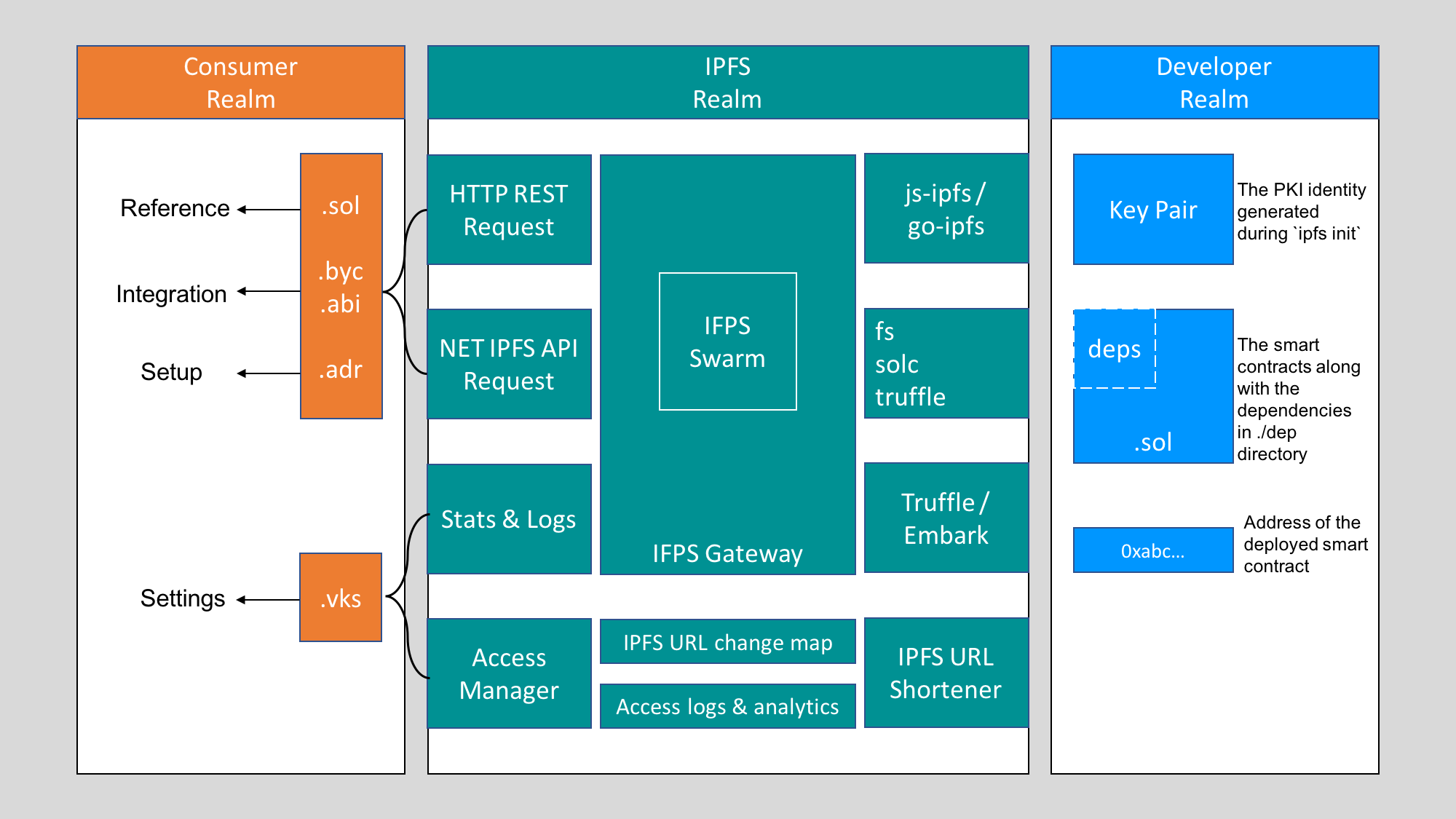1456x819 pixels.
Task: Click the orange .vks box
Action: tap(341, 598)
